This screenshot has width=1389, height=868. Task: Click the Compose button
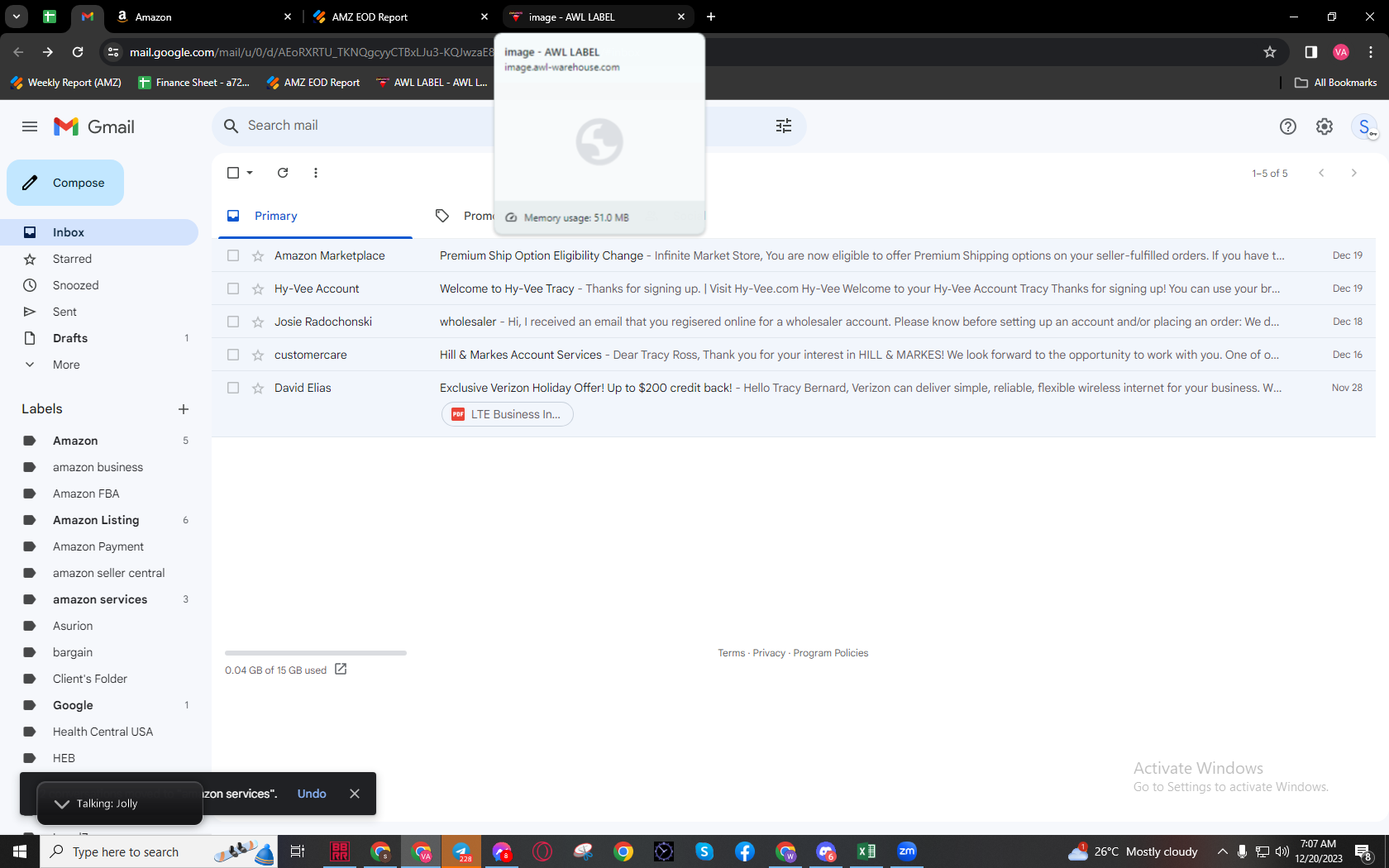pyautogui.click(x=65, y=183)
